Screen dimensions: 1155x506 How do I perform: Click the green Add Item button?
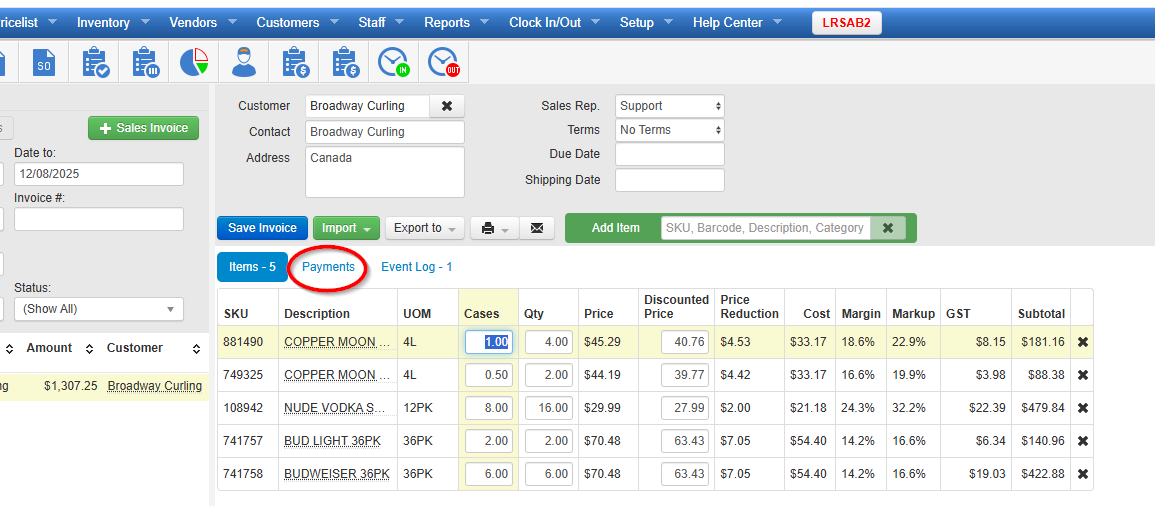(616, 228)
